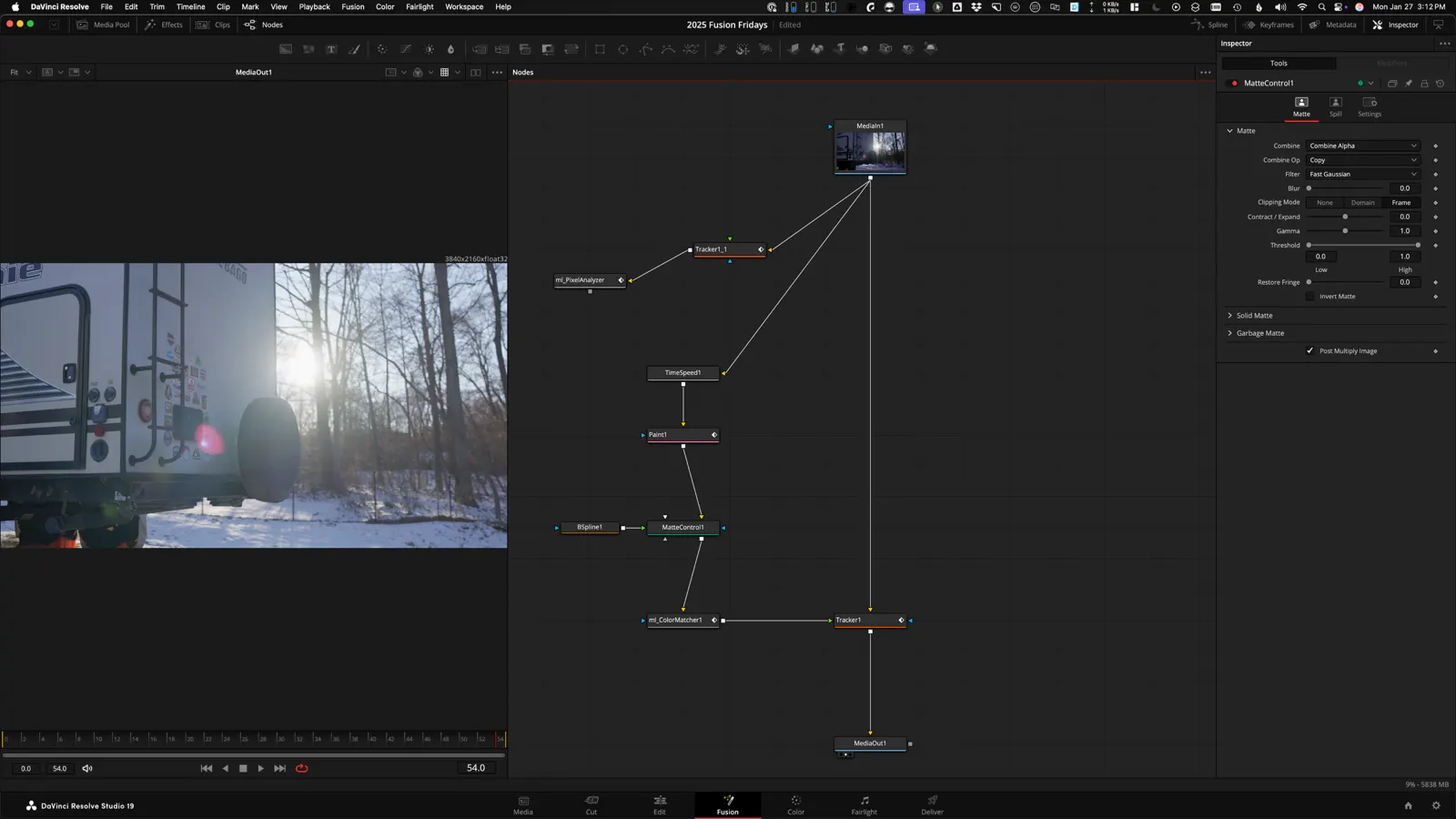Image resolution: width=1456 pixels, height=819 pixels.
Task: Add a Text+ node from the toolbar
Action: pyautogui.click(x=331, y=49)
